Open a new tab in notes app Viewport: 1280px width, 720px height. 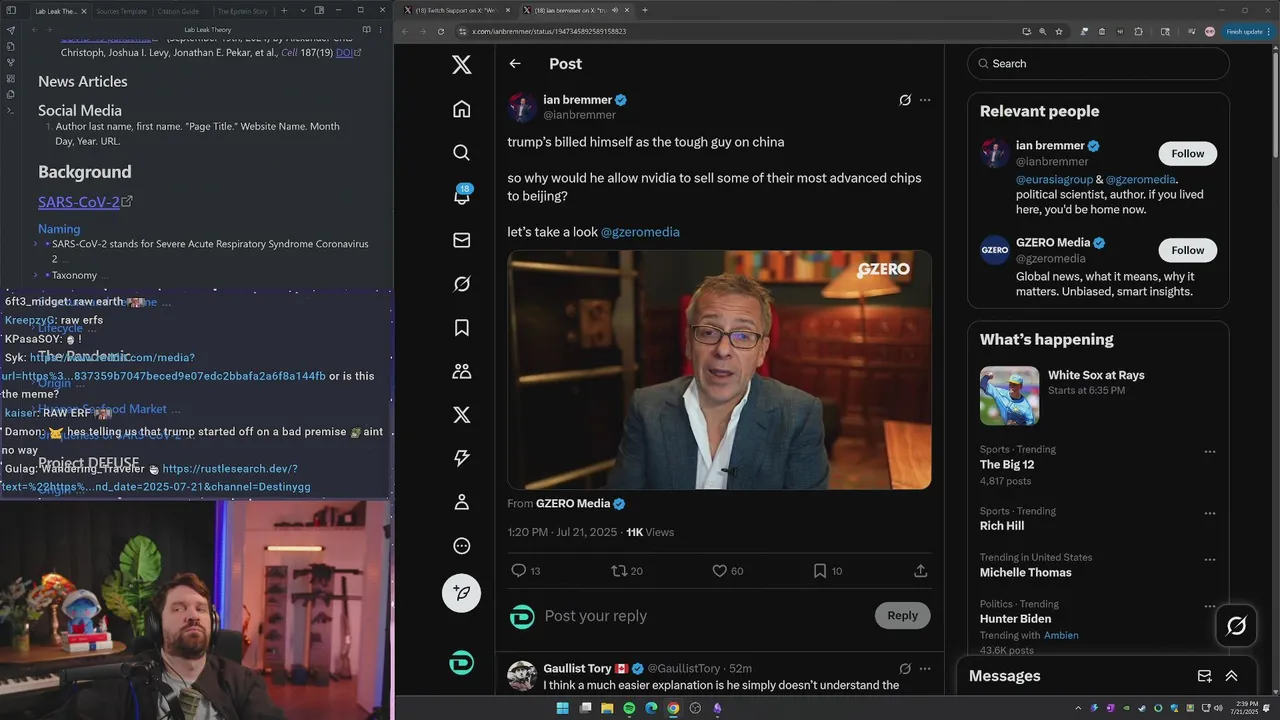pos(284,11)
